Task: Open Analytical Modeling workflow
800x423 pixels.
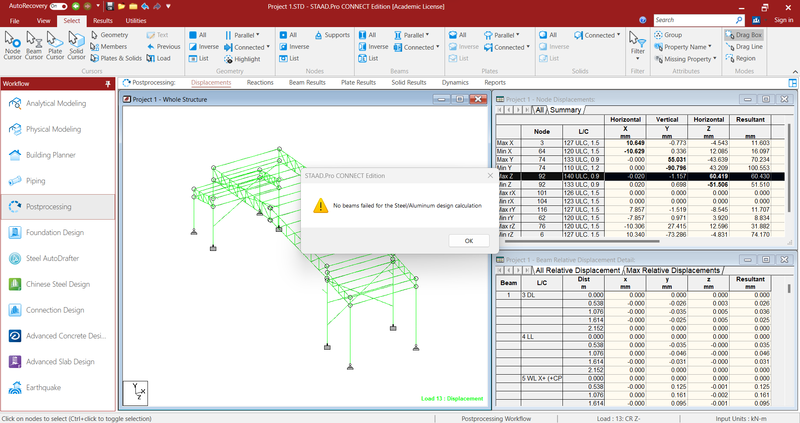Action: (58, 103)
